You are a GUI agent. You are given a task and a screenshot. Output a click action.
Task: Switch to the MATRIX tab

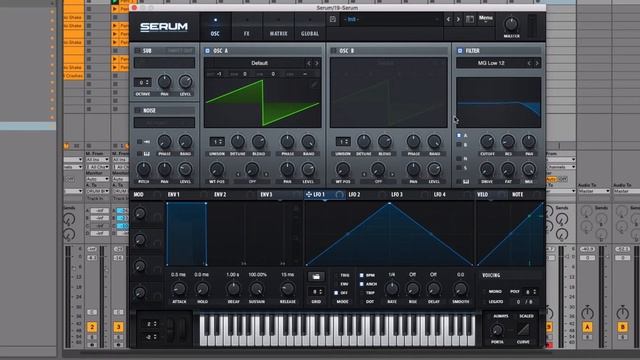[x=278, y=27]
